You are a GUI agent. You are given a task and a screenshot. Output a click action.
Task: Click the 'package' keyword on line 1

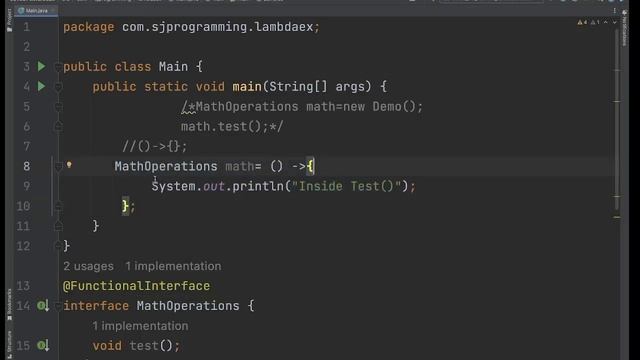point(89,27)
